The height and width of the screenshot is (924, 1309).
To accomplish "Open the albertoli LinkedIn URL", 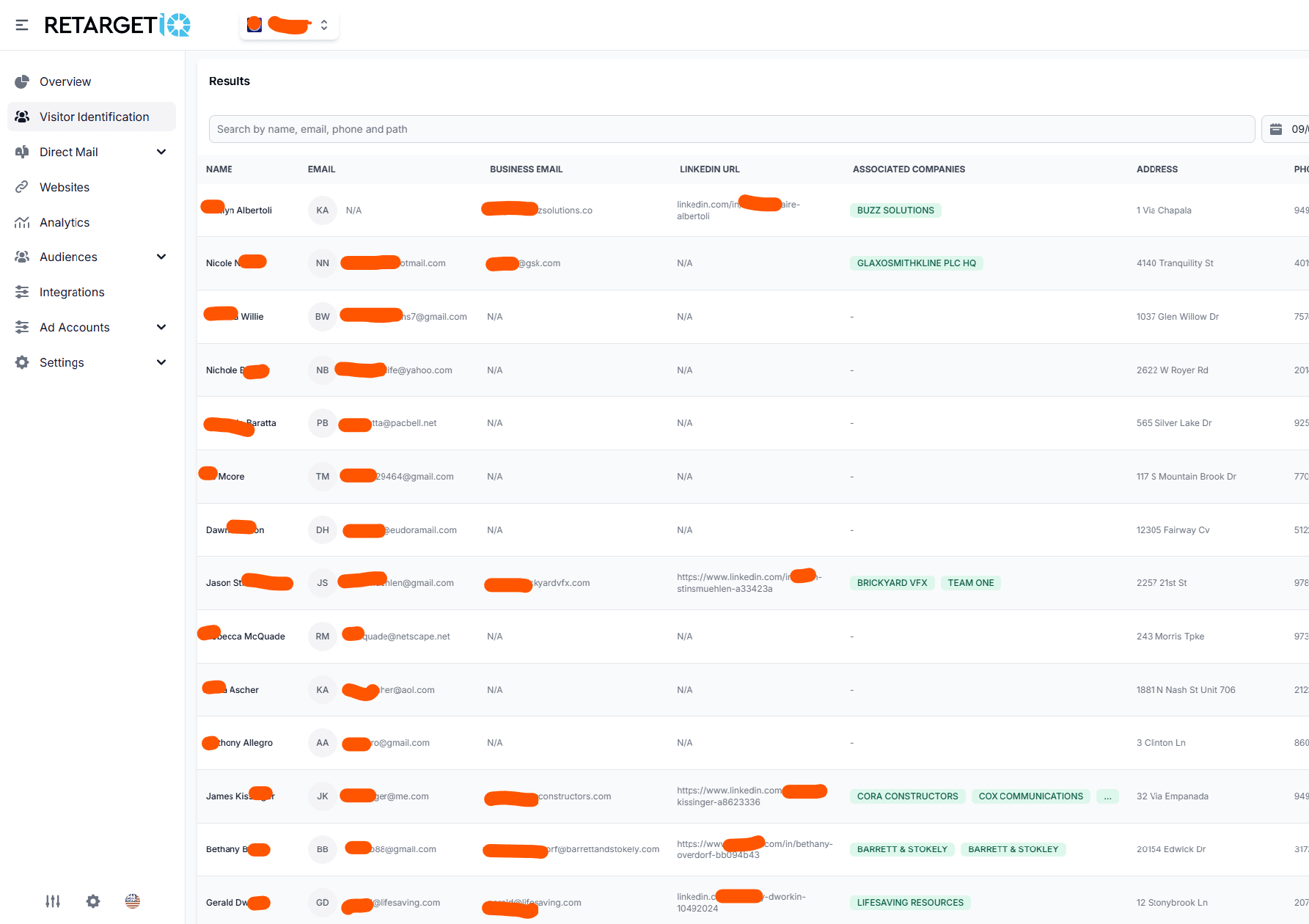I will (738, 210).
